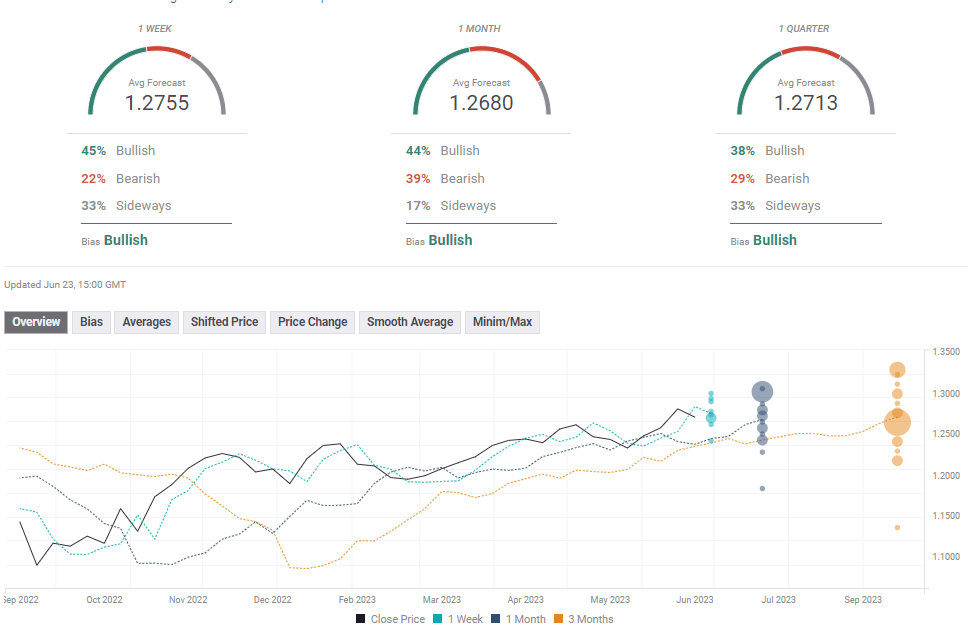This screenshot has height=639, width=974.
Task: Hide the 1 Month legend series
Action: click(x=520, y=619)
